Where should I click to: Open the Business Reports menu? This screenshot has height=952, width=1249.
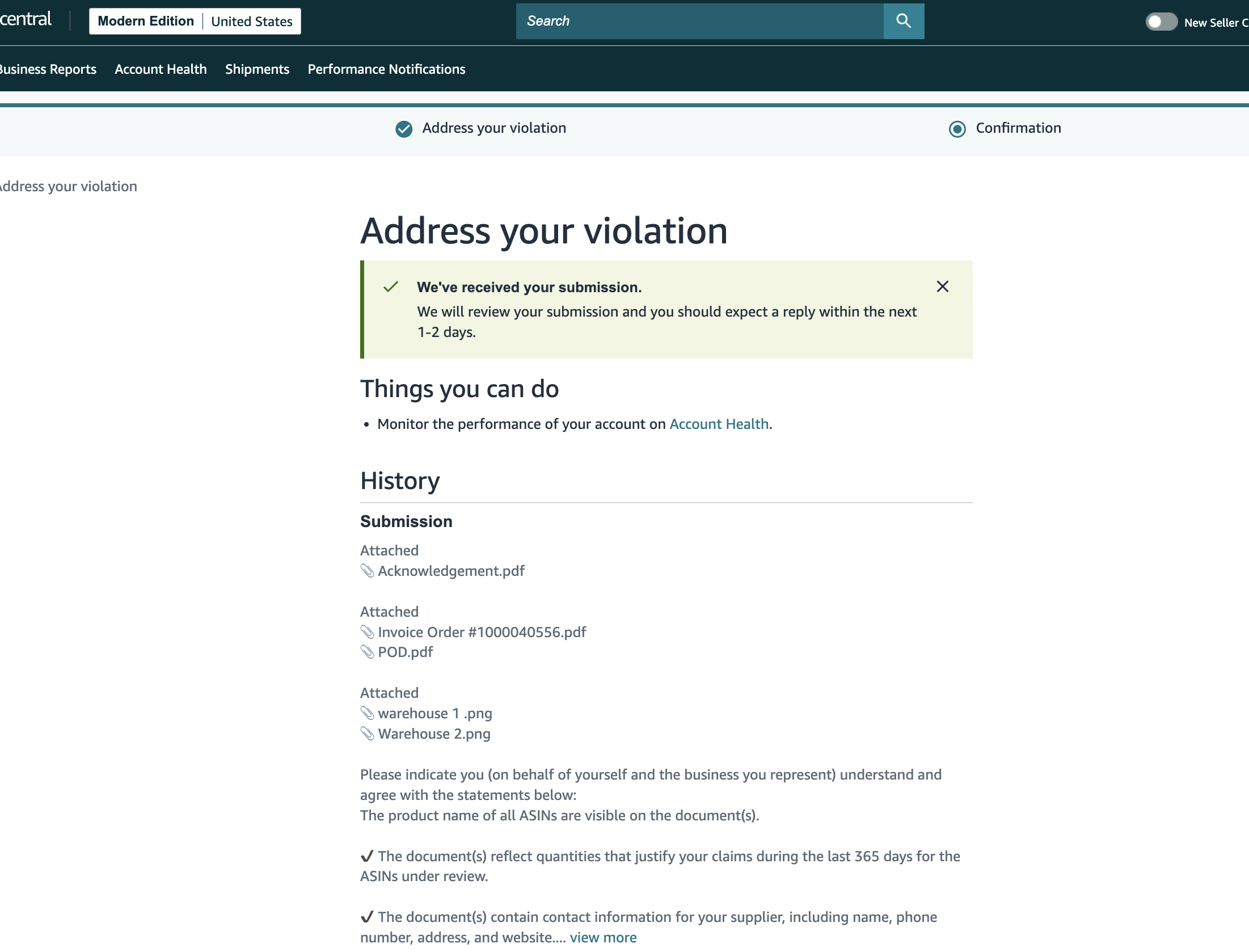click(x=48, y=69)
